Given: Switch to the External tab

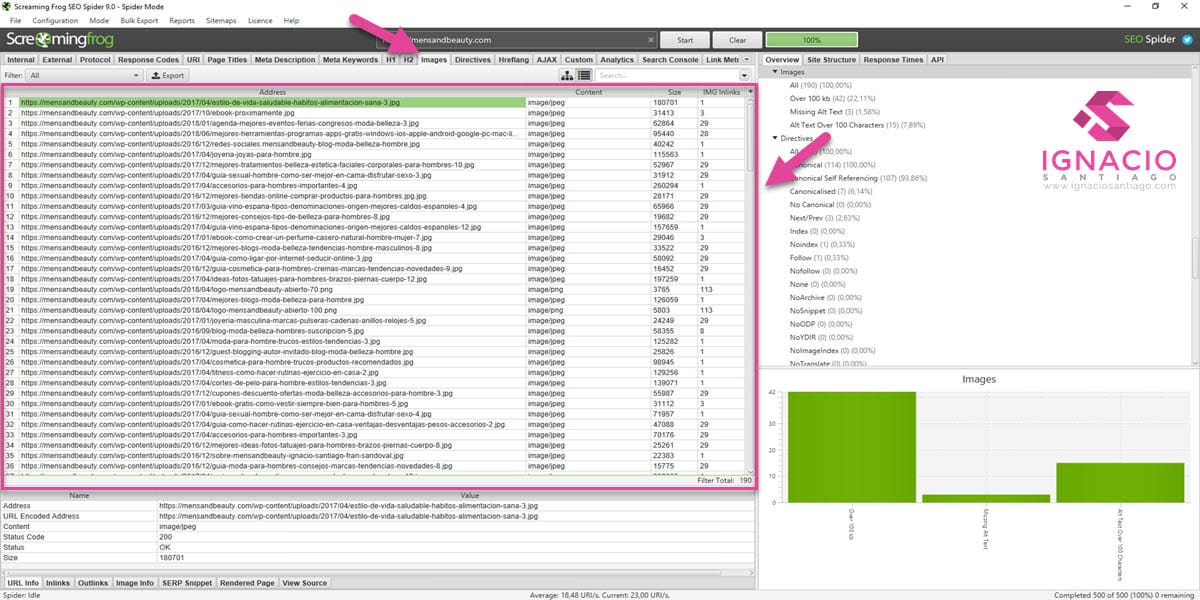Looking at the screenshot, I should [57, 60].
